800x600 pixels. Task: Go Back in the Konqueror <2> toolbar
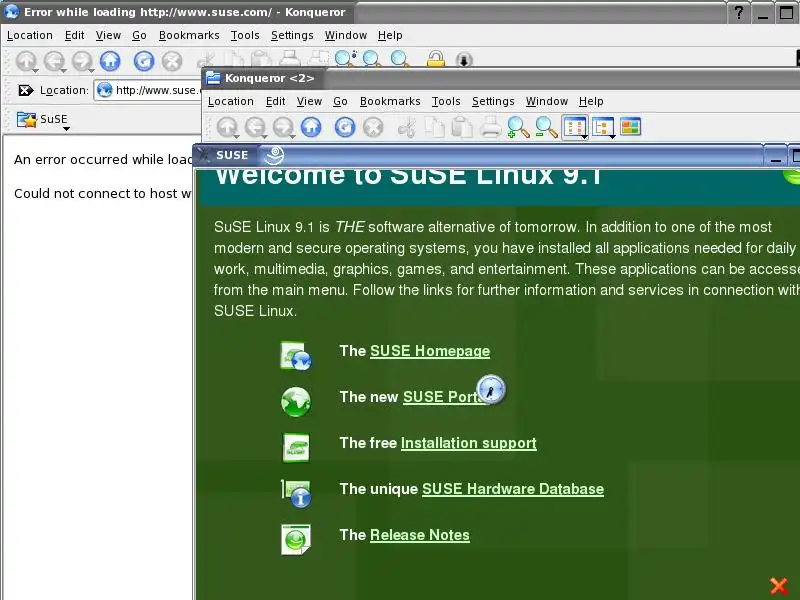[255, 127]
